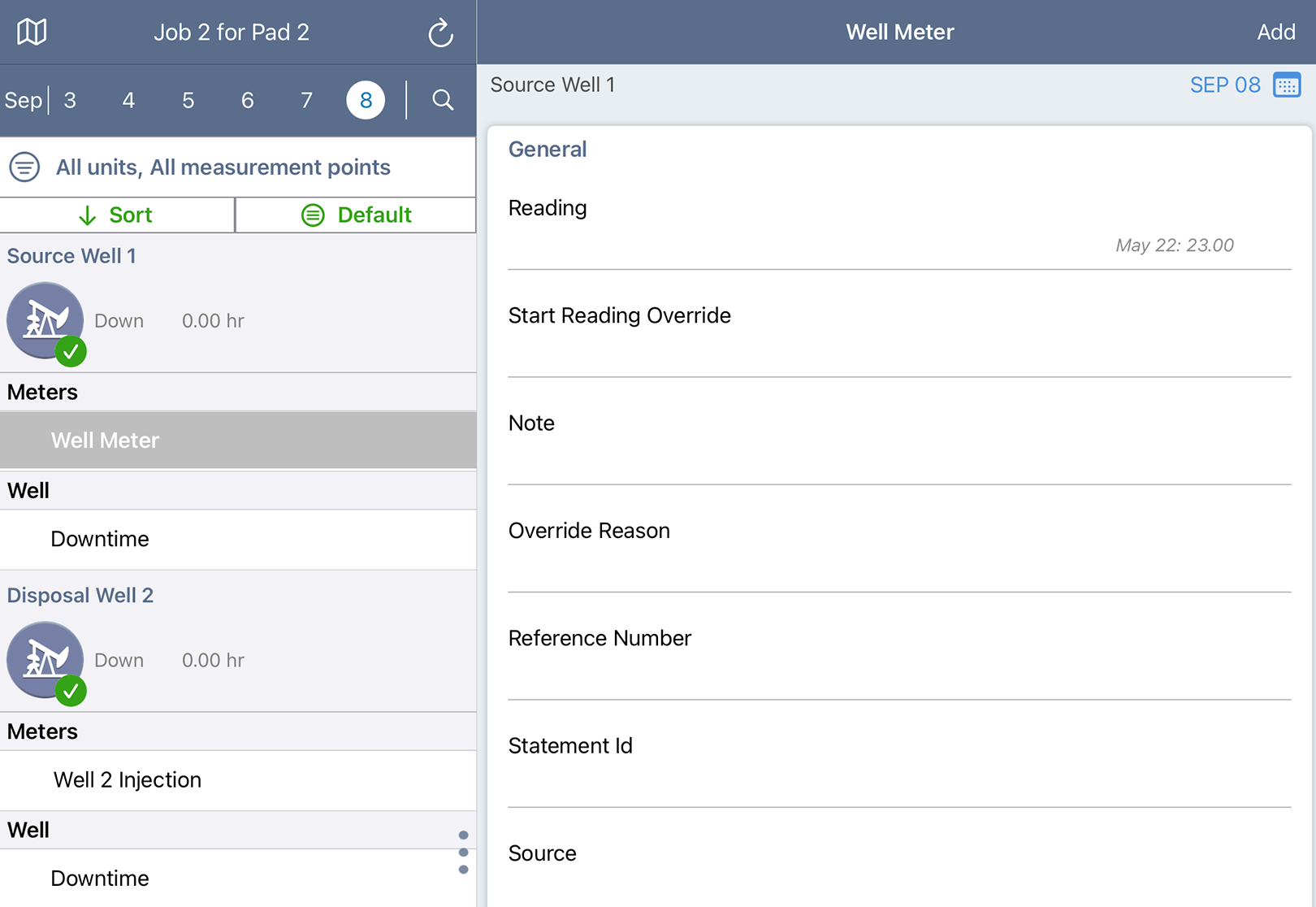Image resolution: width=1316 pixels, height=907 pixels.
Task: Select Disposal Well 2 pumpjack icon
Action: (45, 660)
